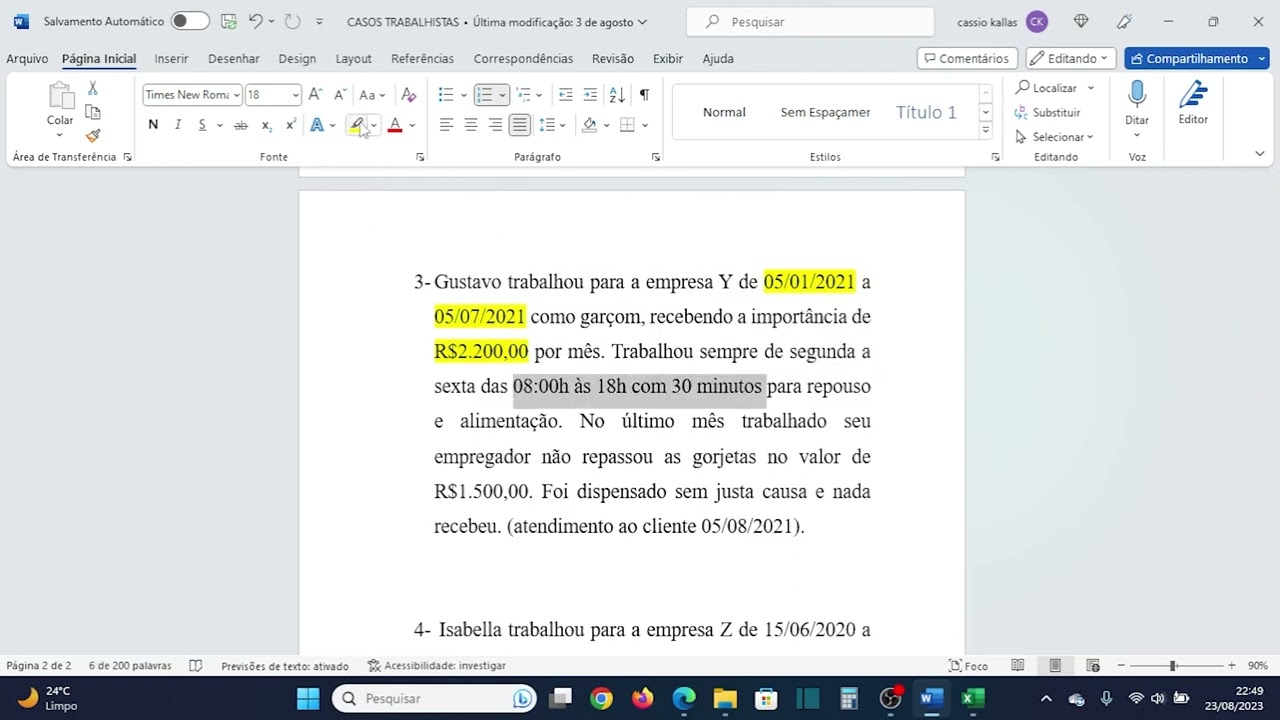Center-align the paragraph text
Screen dimensions: 1280x720
click(x=471, y=125)
